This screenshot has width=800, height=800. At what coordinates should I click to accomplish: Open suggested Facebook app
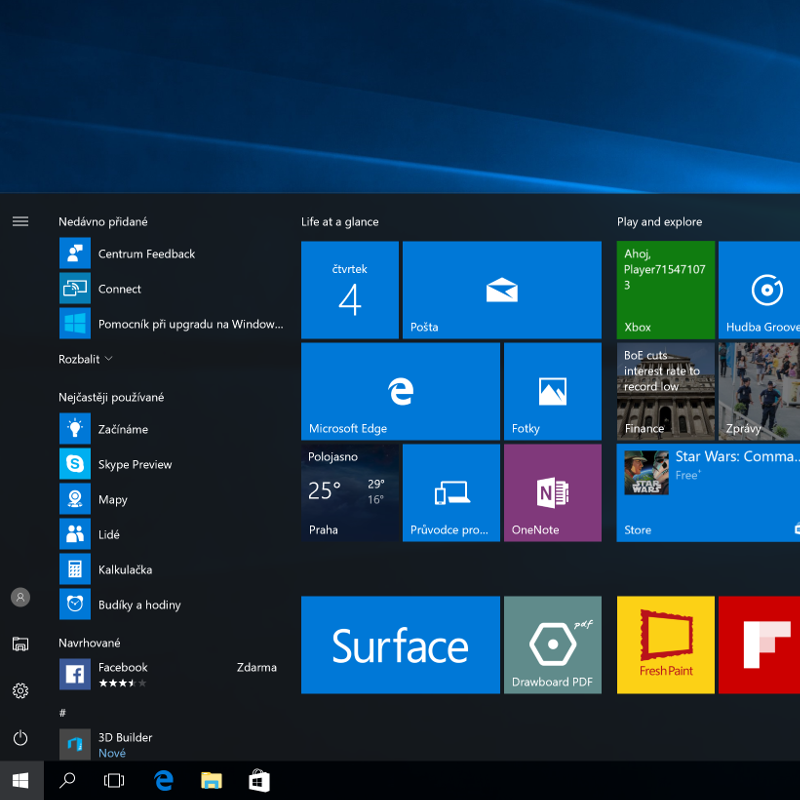pos(171,674)
